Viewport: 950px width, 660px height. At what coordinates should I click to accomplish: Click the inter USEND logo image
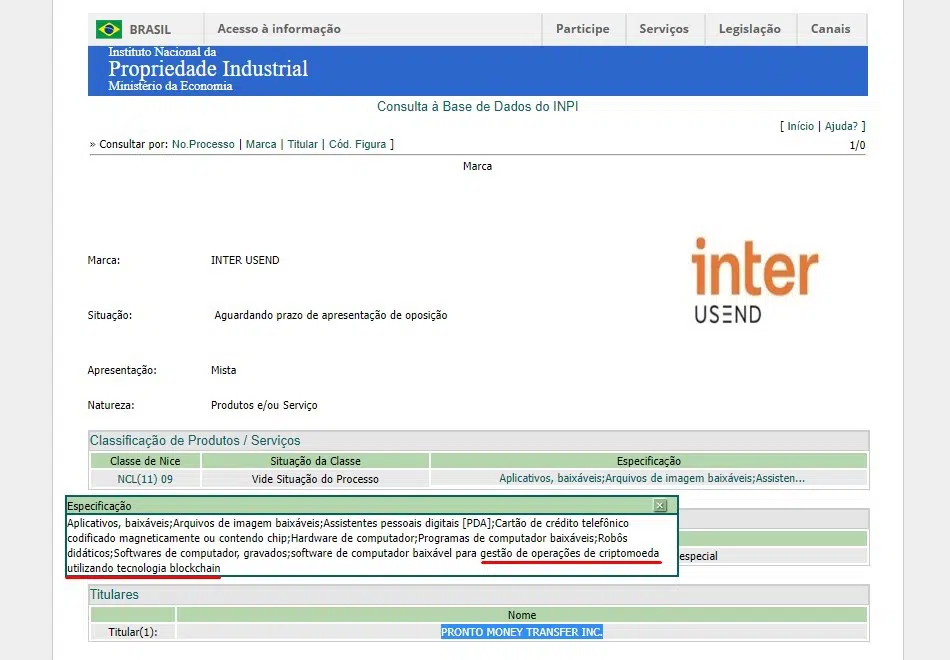pyautogui.click(x=754, y=280)
